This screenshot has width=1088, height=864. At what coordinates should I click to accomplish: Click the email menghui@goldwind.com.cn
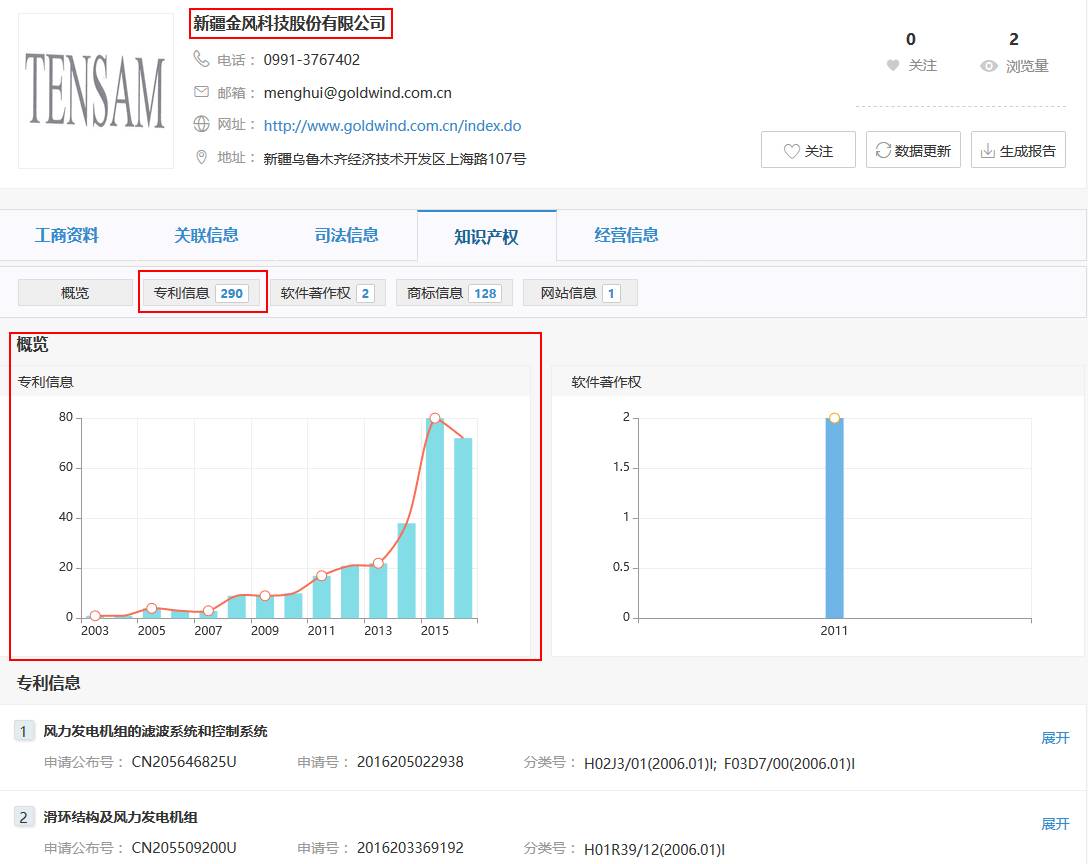[357, 93]
